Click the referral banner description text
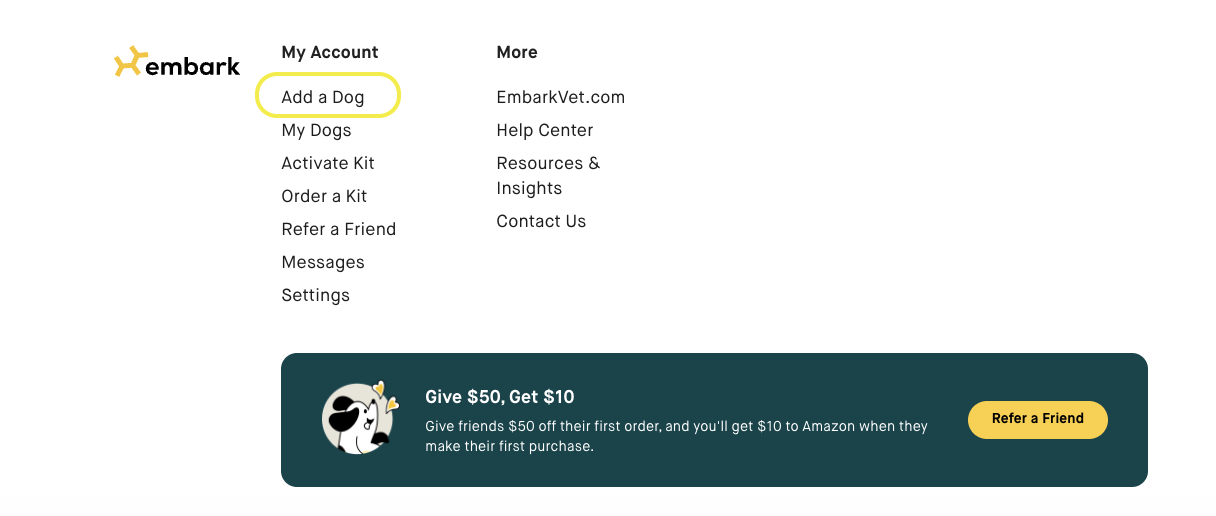This screenshot has width=1216, height=516. [677, 436]
